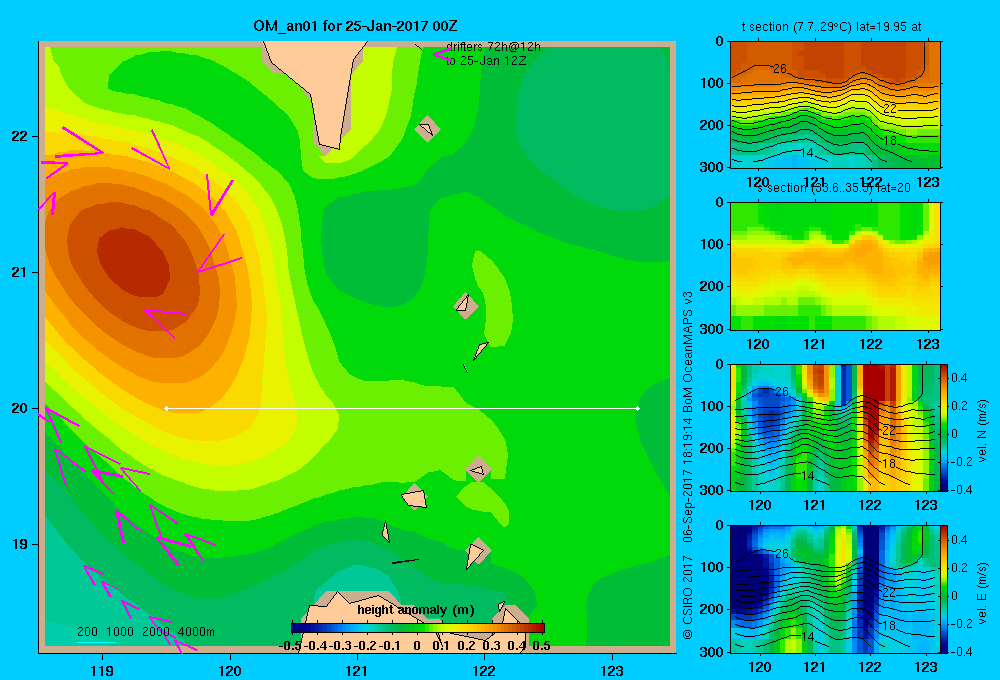Click the -0.5 tick on height colorbar

pyautogui.click(x=290, y=646)
